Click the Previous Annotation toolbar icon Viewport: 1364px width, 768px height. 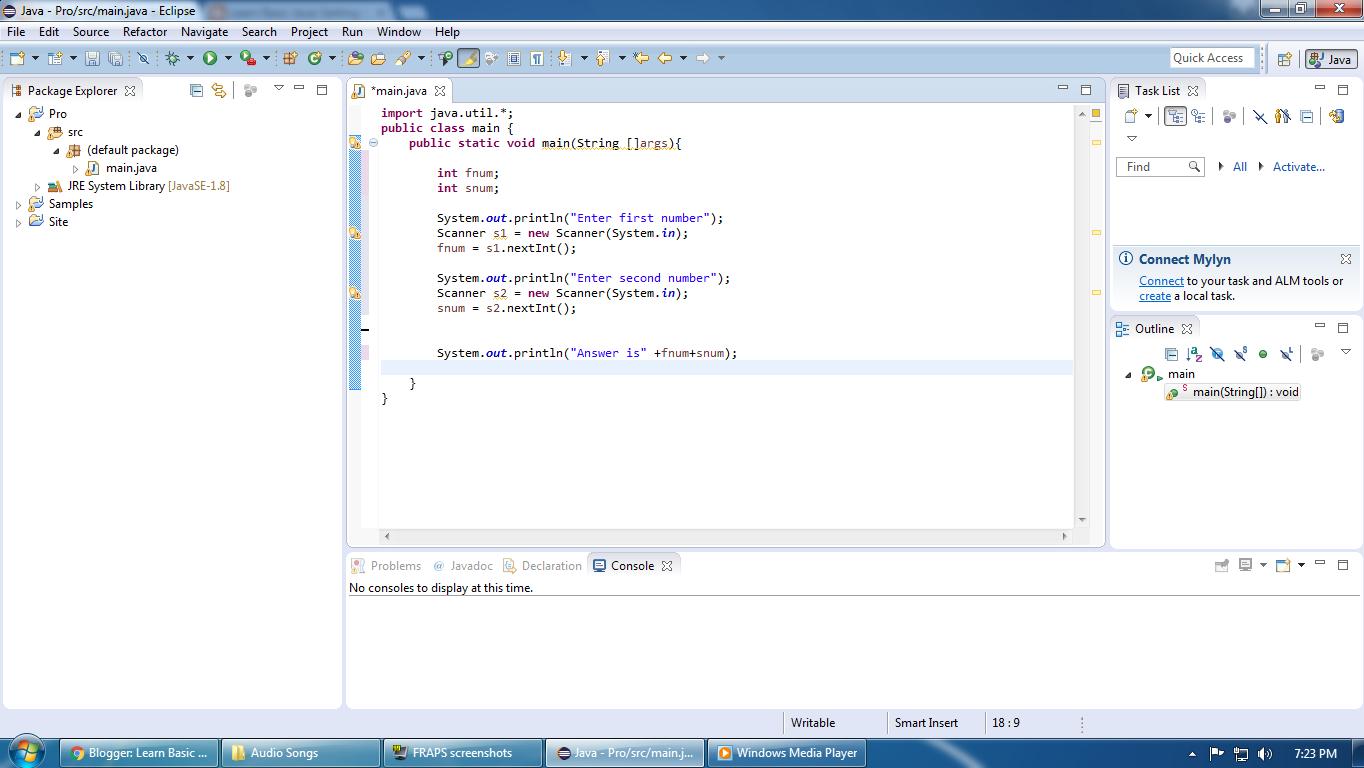click(x=602, y=58)
